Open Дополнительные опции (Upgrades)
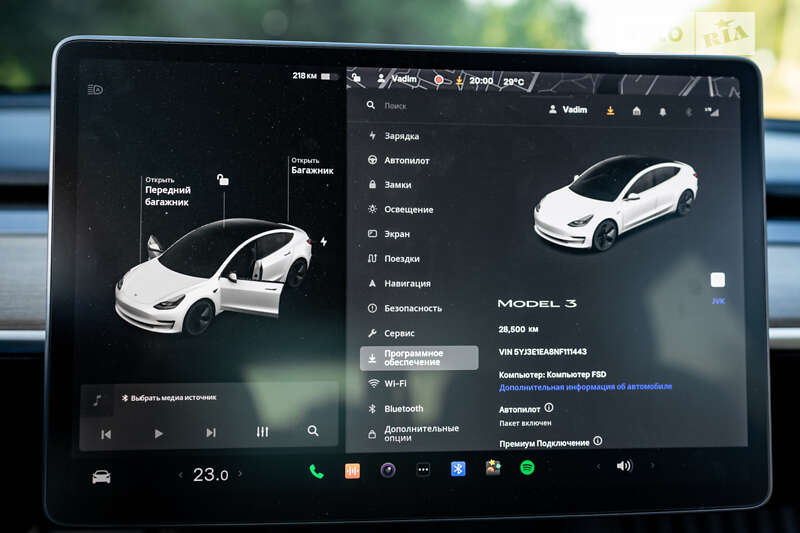 tap(413, 433)
